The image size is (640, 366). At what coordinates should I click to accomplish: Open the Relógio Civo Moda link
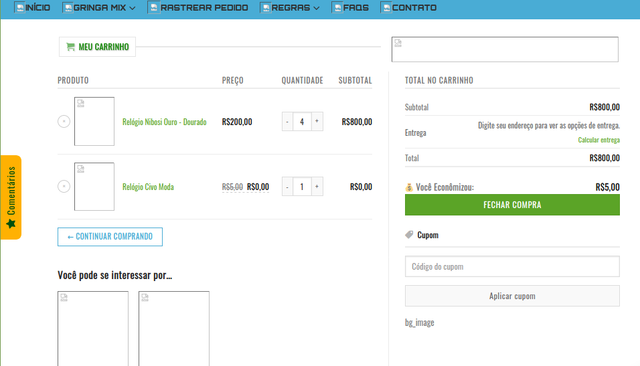pyautogui.click(x=148, y=187)
